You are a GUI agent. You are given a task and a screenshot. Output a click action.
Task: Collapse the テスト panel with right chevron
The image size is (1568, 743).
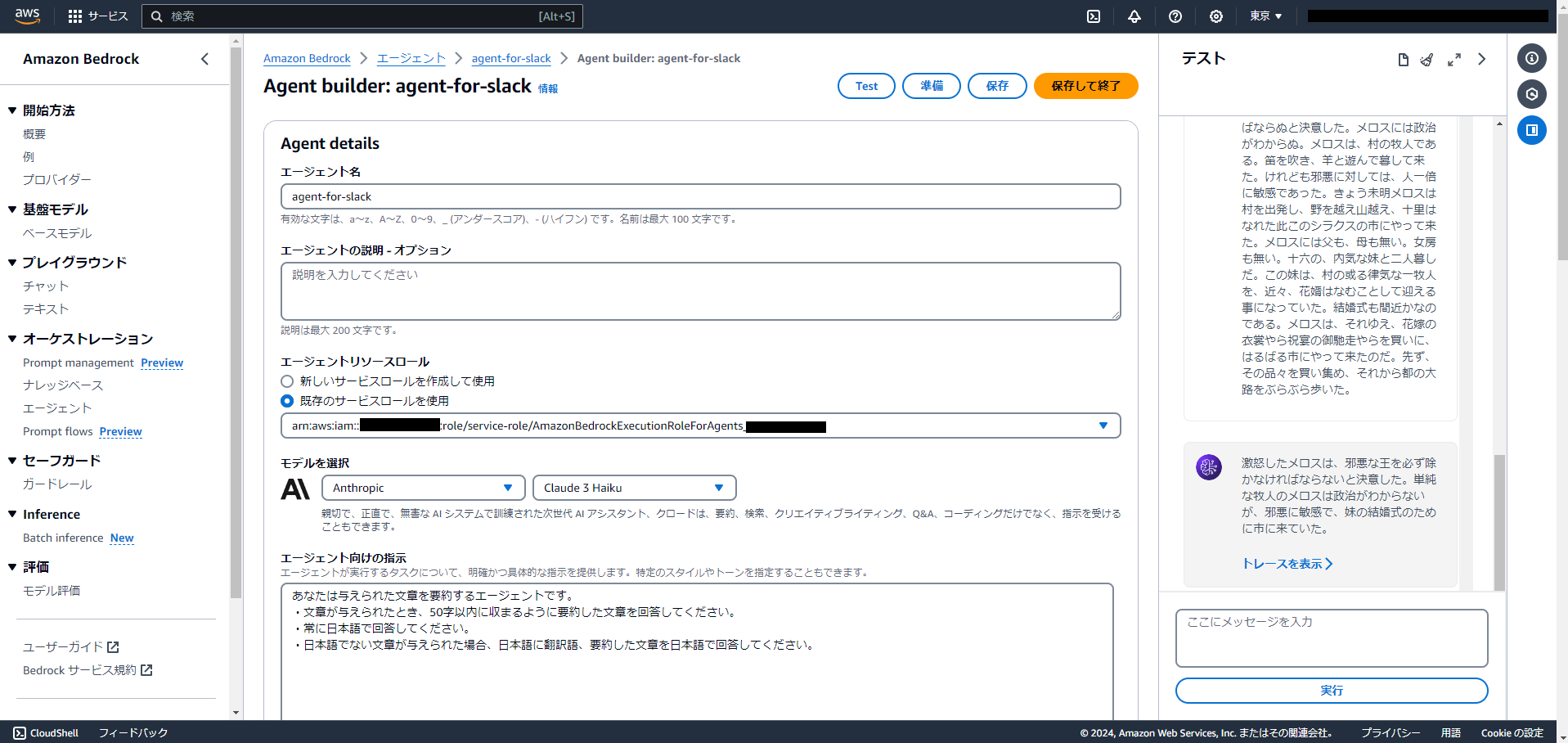[x=1481, y=59]
